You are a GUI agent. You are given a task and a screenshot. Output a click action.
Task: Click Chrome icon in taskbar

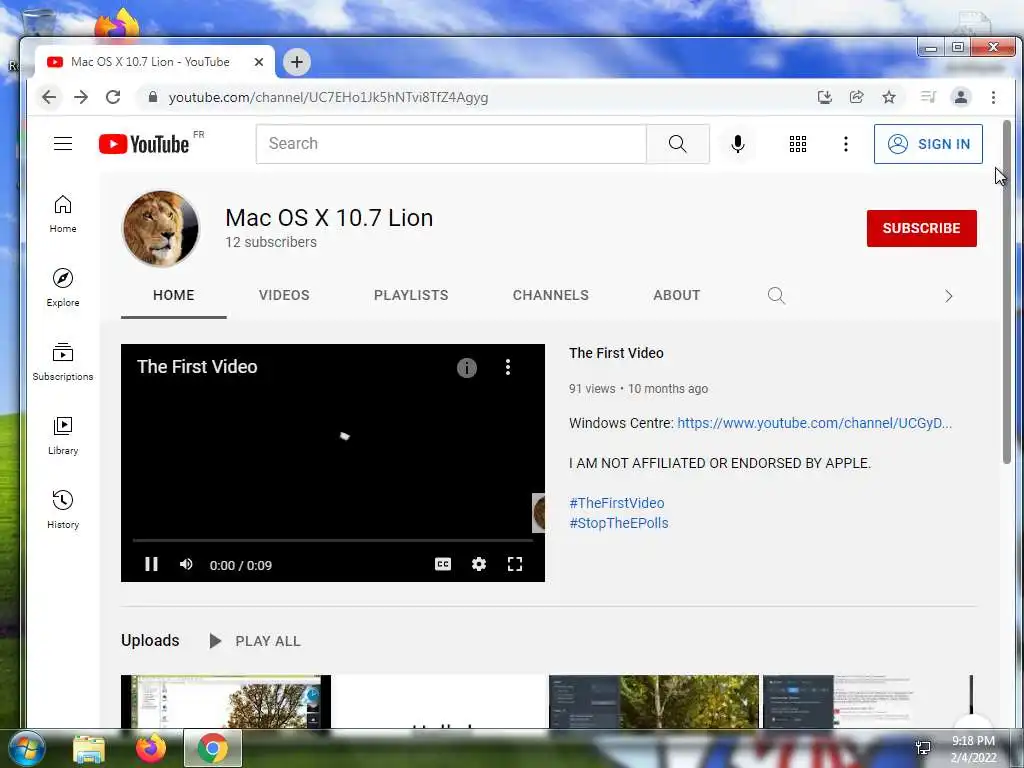point(213,748)
